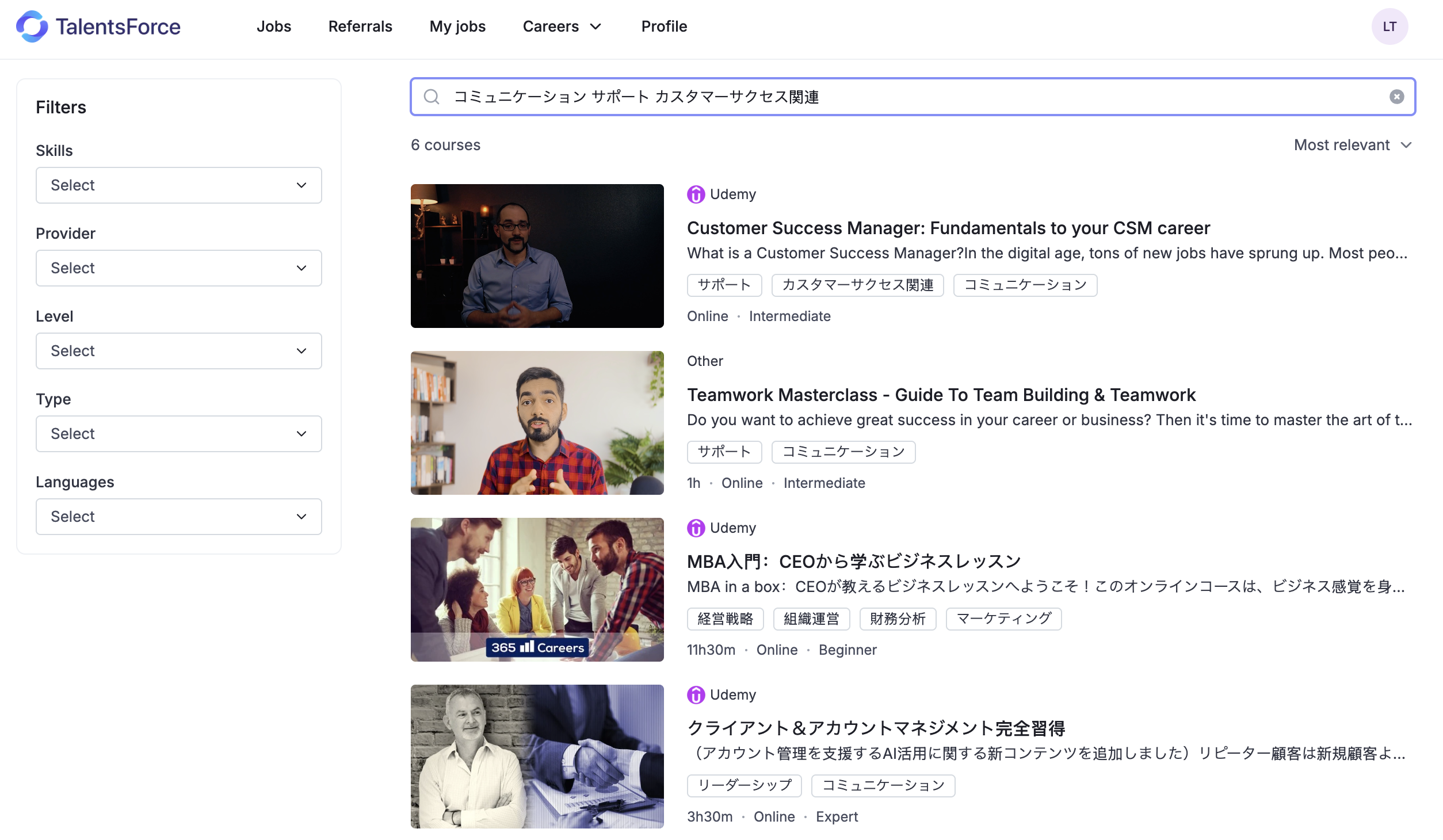Open the Languages filter dropdown

[x=178, y=517]
